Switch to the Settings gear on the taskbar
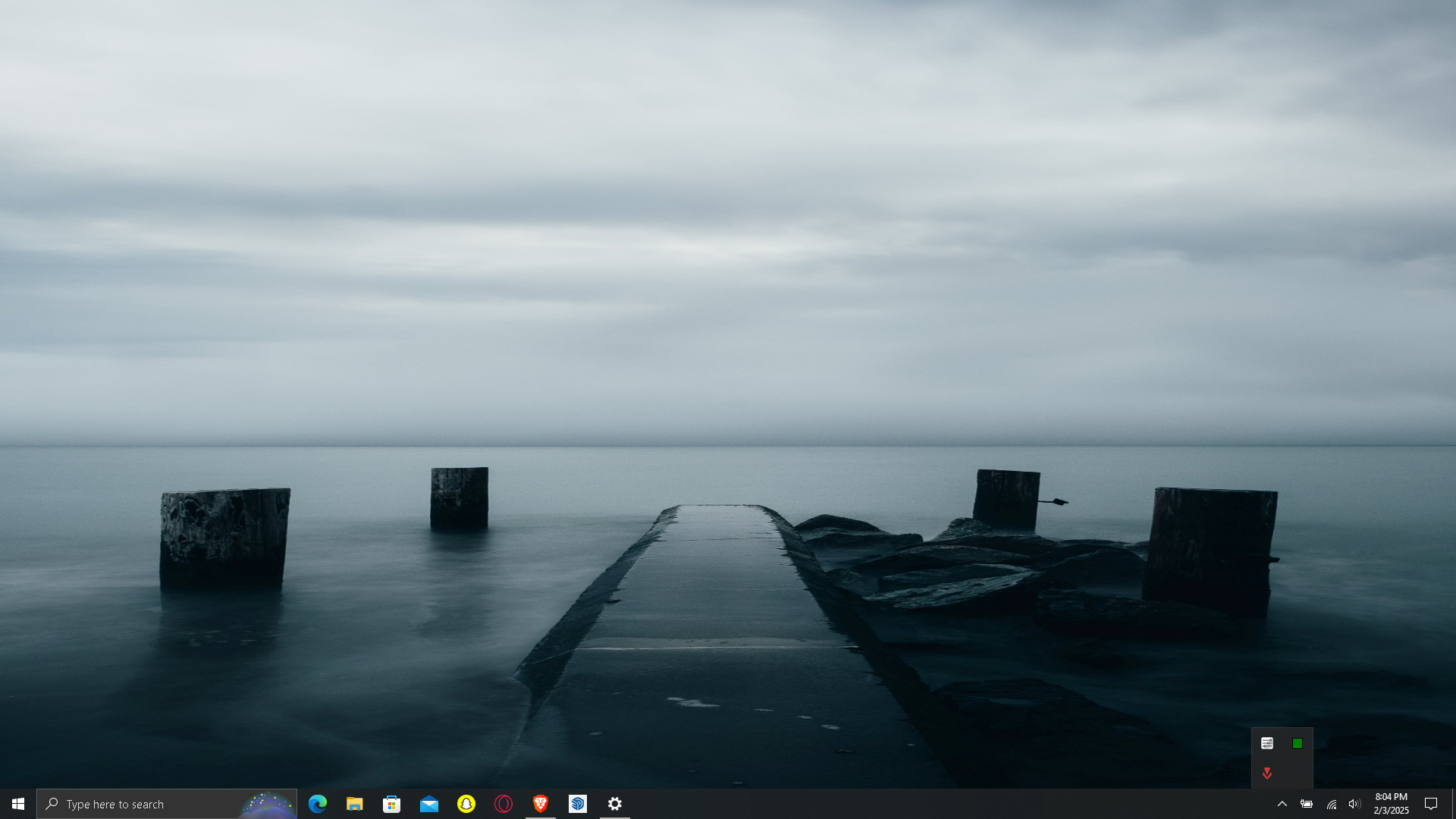The height and width of the screenshot is (819, 1456). pyautogui.click(x=615, y=804)
